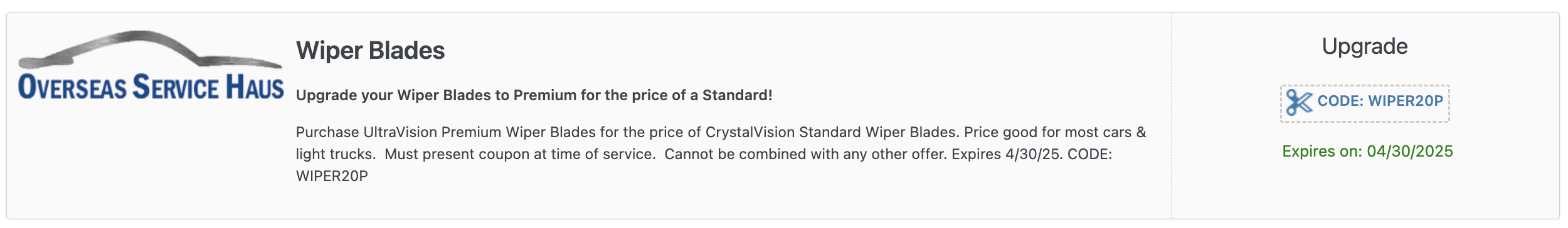Click the word Purchase starting the description
The width and height of the screenshot is (1568, 228).
click(x=327, y=132)
